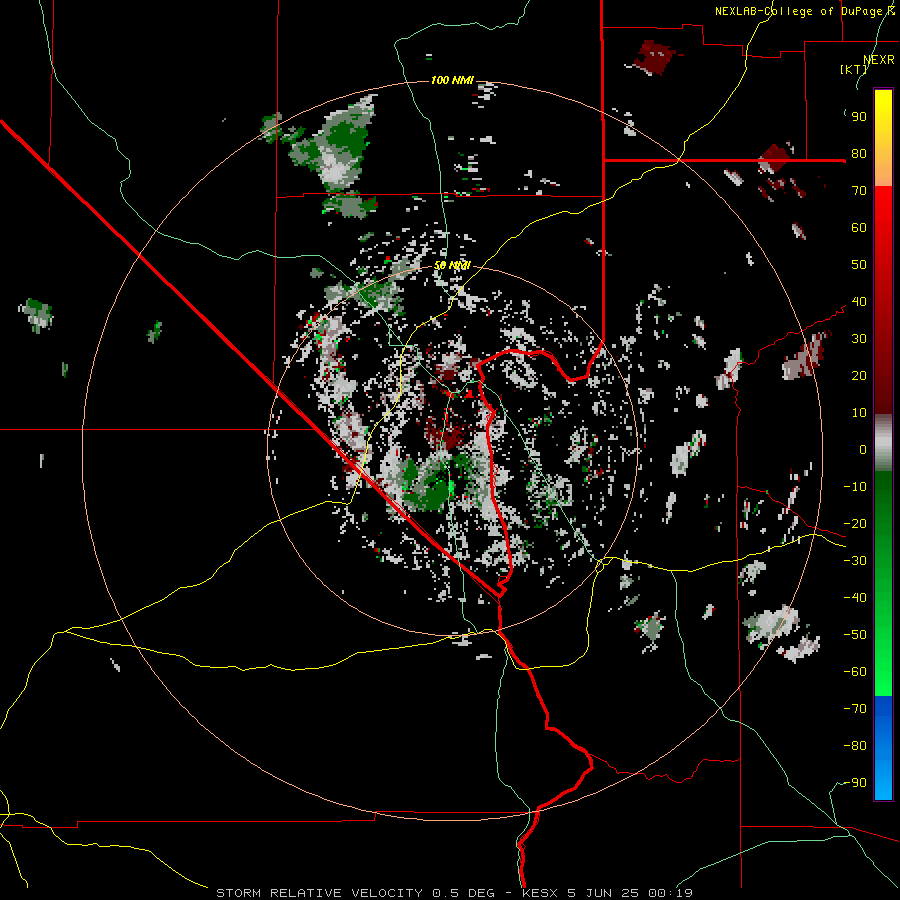Click the -50 value on the velocity scale

[x=855, y=635]
